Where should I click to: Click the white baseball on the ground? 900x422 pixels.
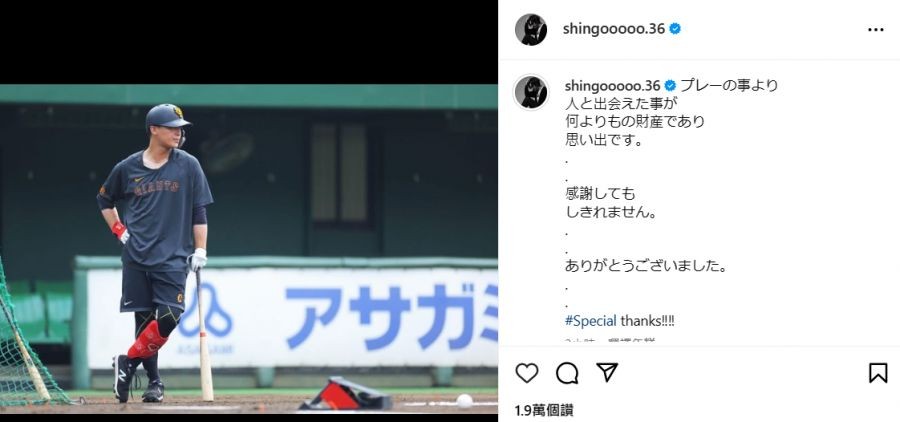tap(464, 401)
